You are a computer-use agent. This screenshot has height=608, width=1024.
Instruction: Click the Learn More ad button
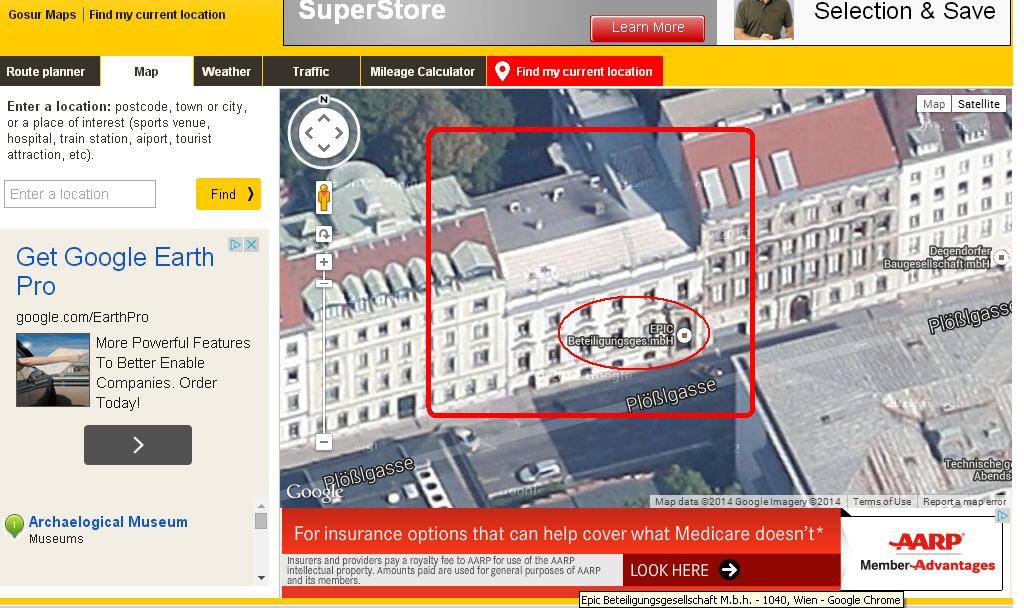point(648,27)
